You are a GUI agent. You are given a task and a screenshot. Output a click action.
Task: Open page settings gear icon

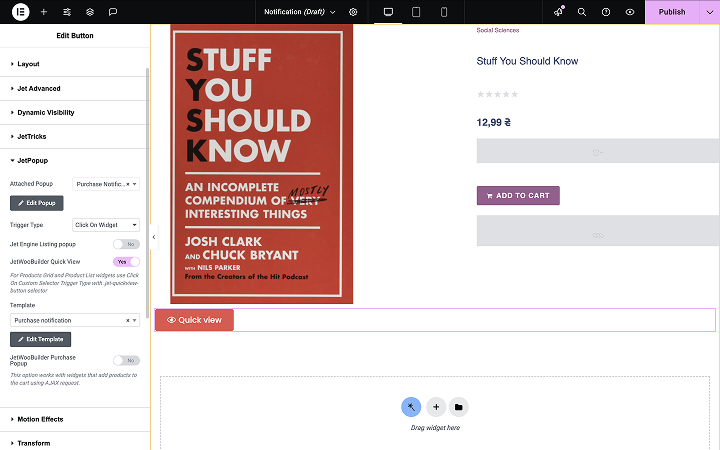coord(353,12)
